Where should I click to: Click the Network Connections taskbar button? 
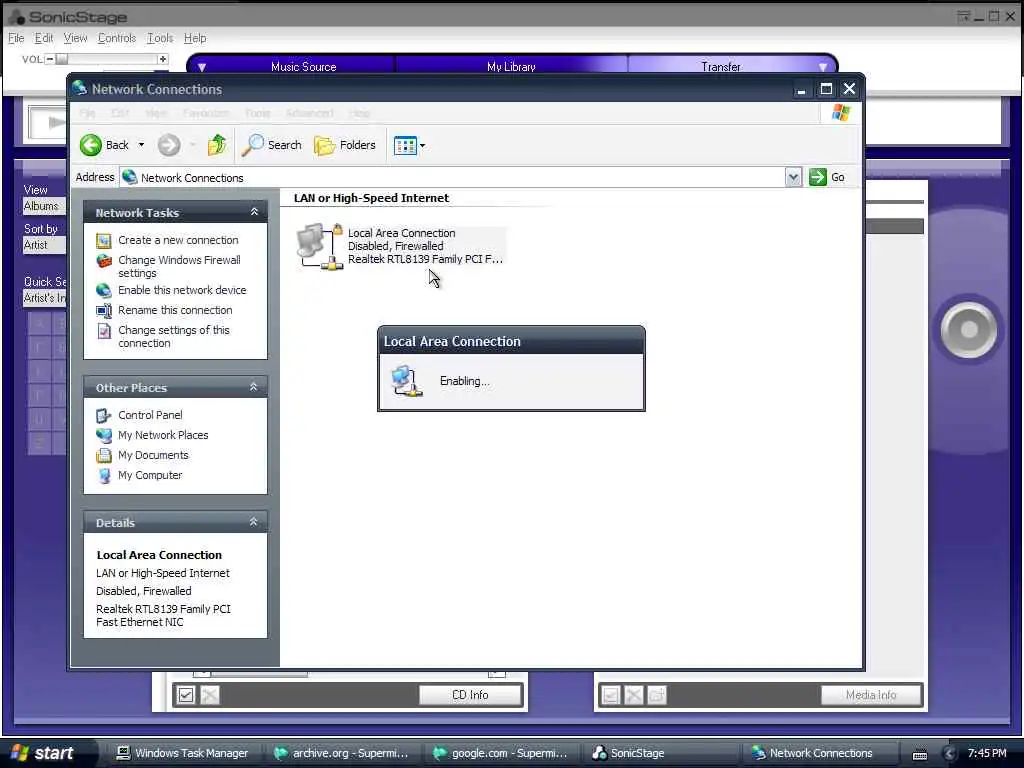(x=820, y=753)
